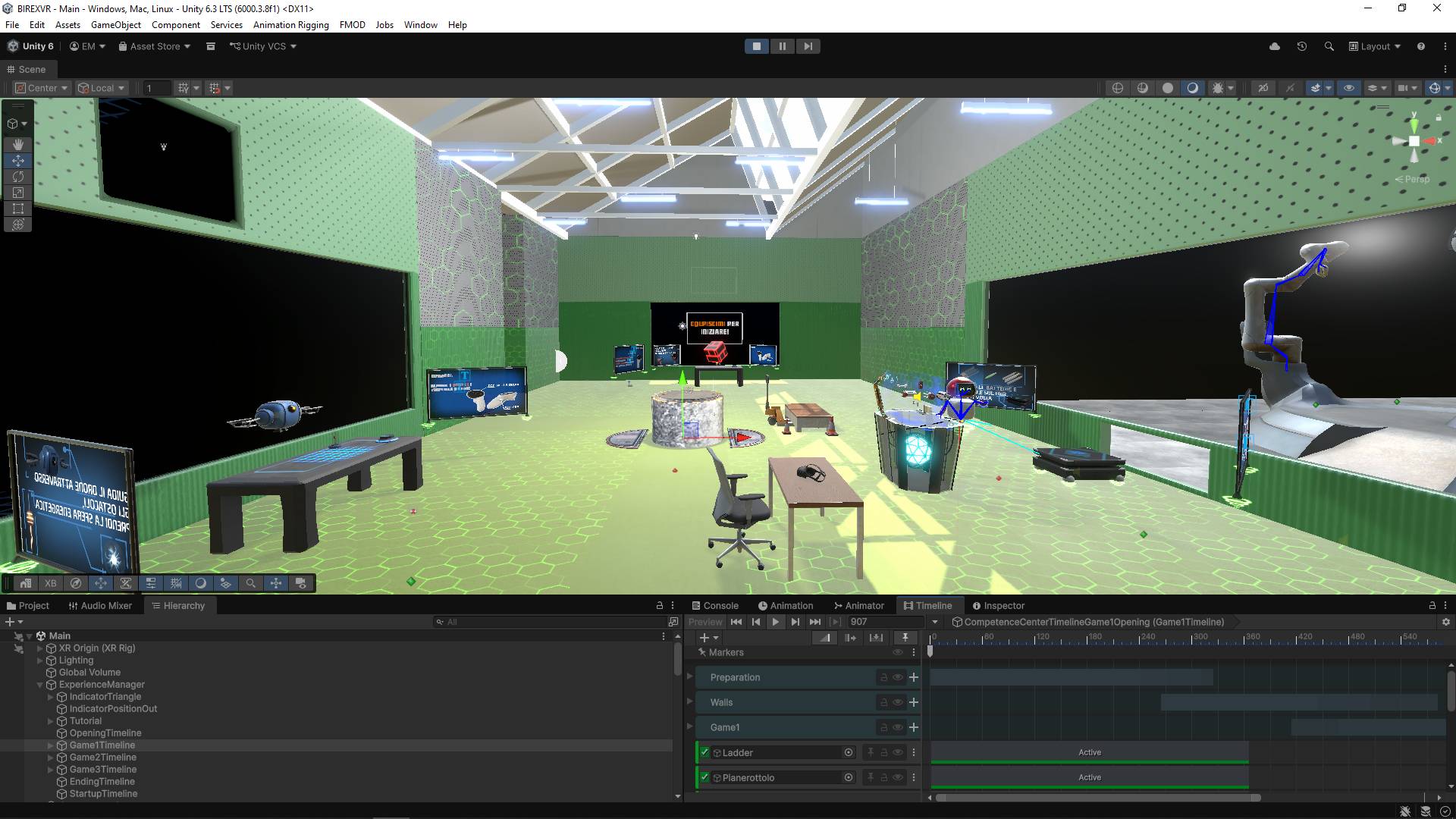This screenshot has width=1456, height=819.
Task: Hide the Preparation track with eye icon
Action: [x=898, y=677]
